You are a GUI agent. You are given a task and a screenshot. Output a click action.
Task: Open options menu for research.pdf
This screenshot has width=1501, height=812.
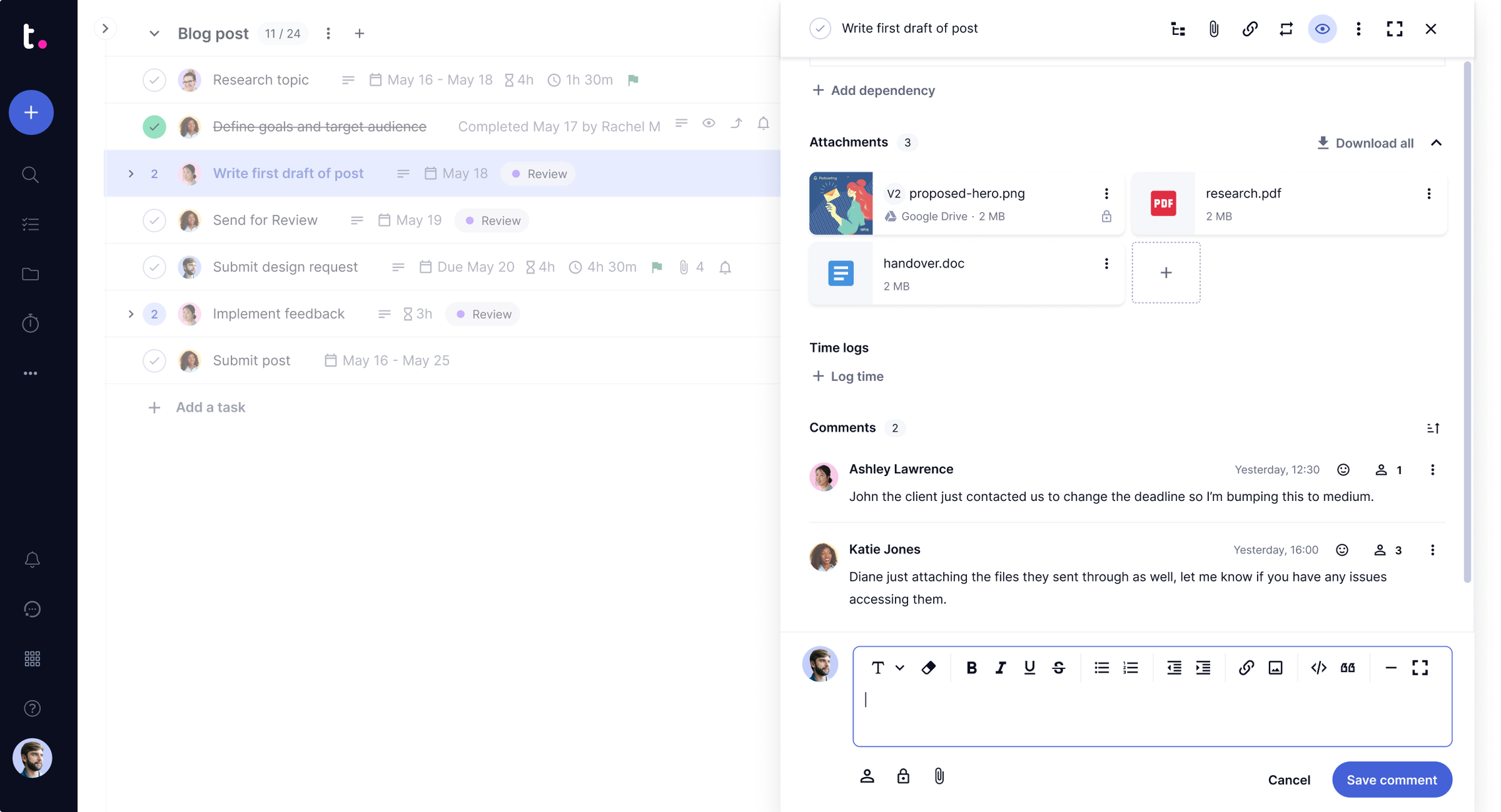[1428, 194]
